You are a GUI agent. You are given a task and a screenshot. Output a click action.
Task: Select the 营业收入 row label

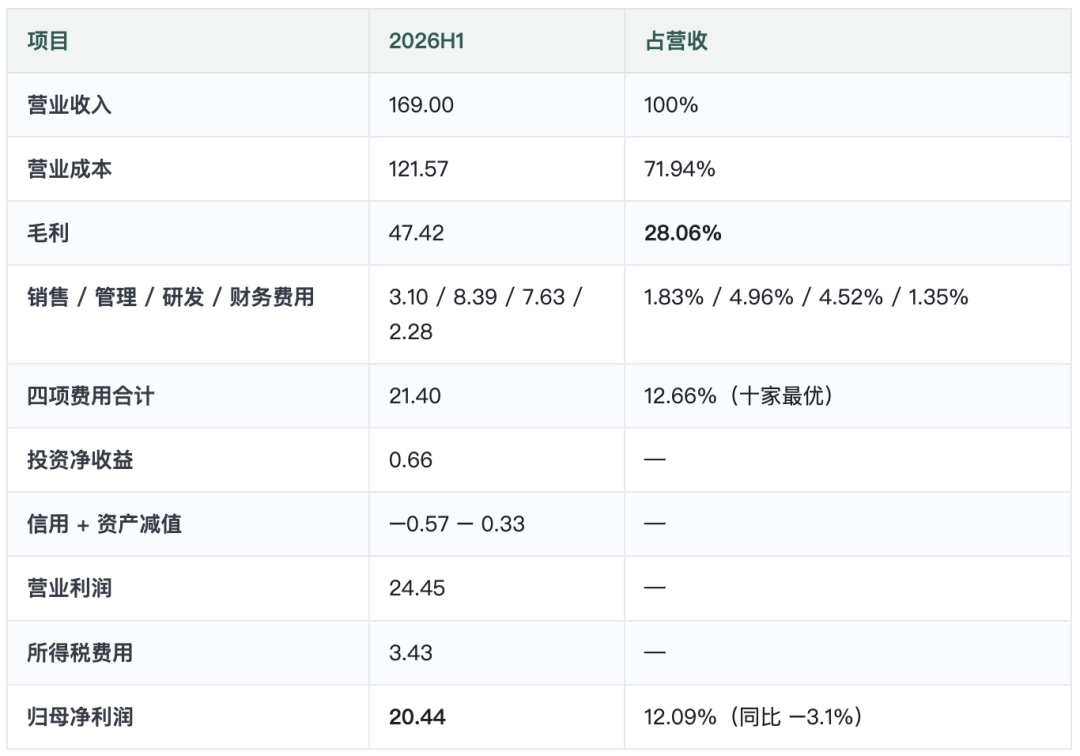69,105
